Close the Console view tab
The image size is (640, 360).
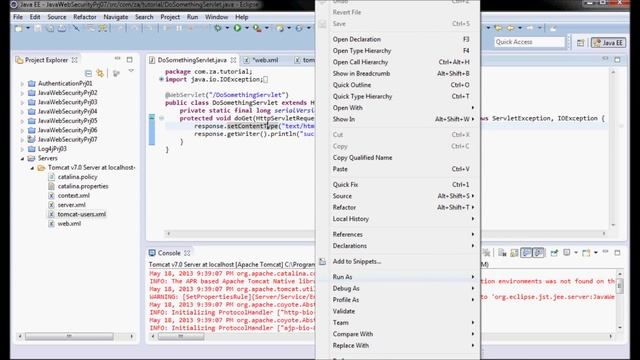point(187,253)
